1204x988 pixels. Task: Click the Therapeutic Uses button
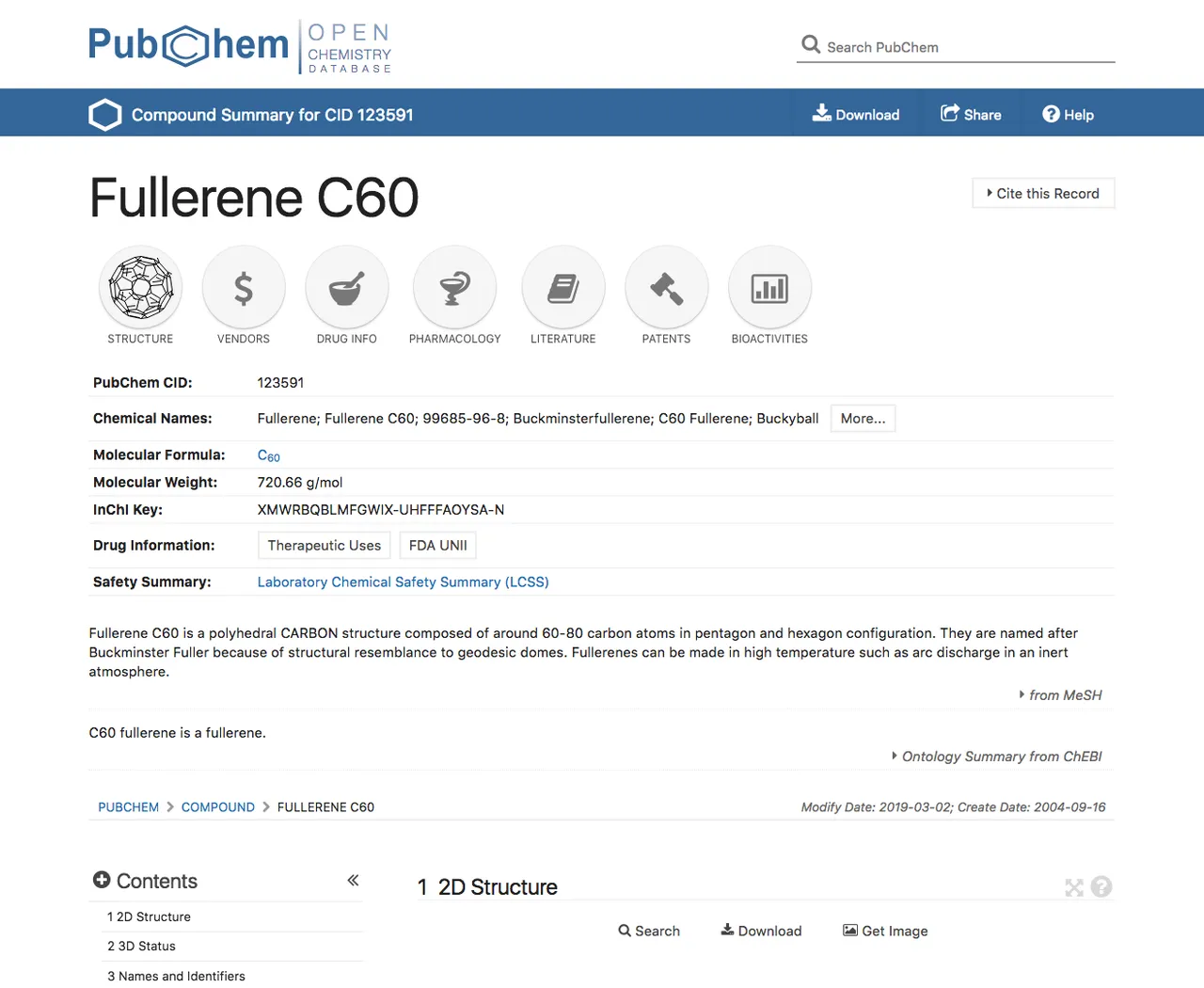(325, 546)
